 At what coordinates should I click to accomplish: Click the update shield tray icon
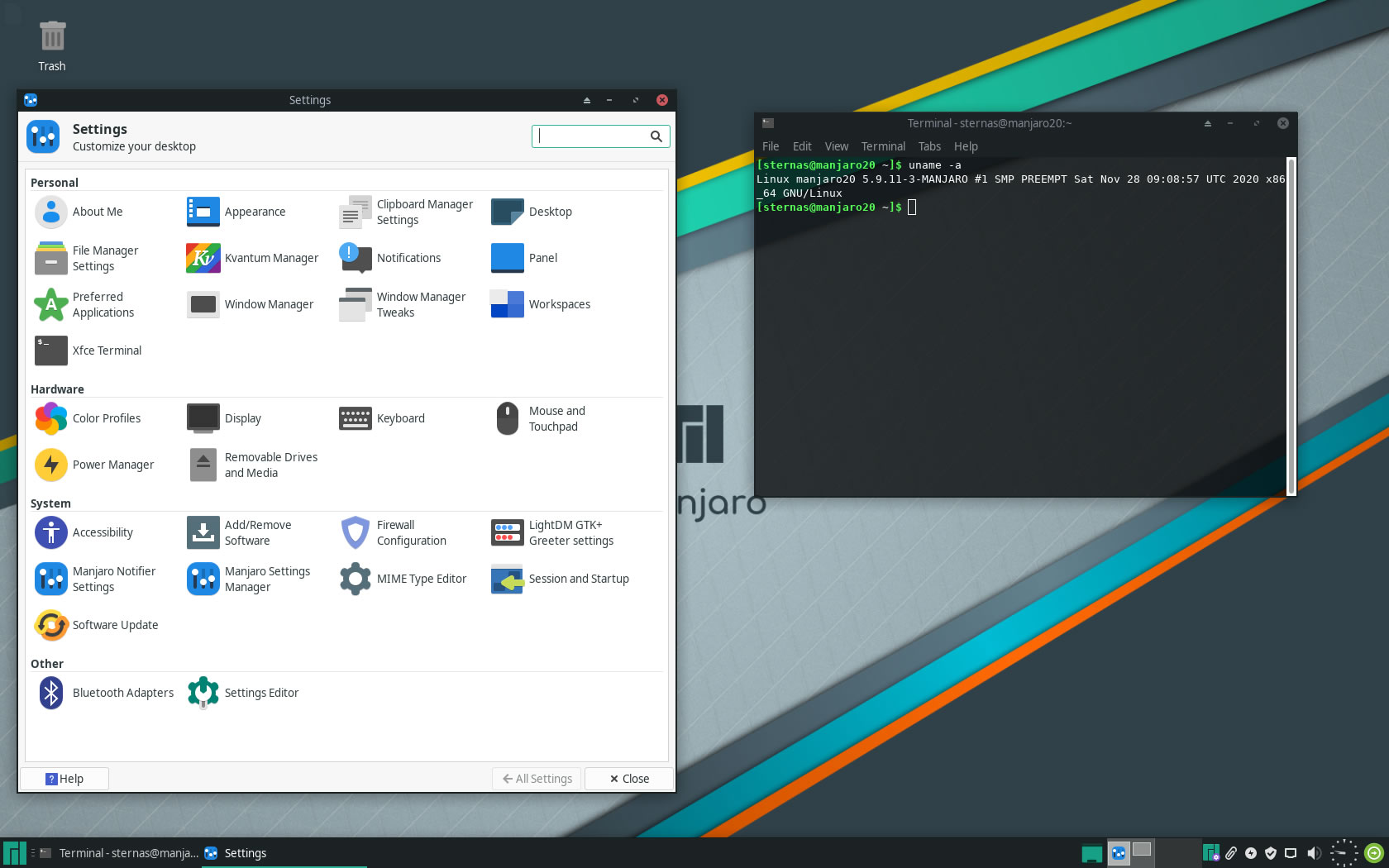[x=1271, y=853]
